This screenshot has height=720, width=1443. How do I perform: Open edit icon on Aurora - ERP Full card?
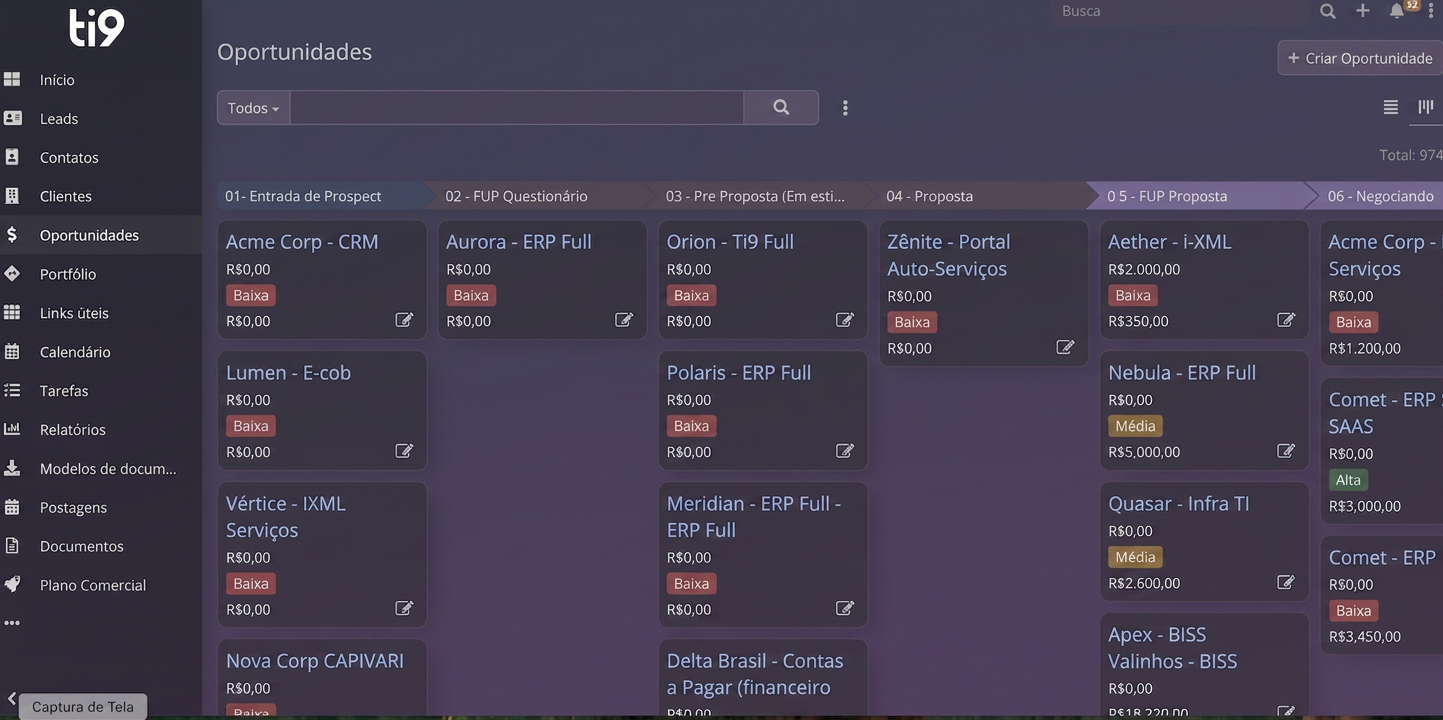(624, 320)
